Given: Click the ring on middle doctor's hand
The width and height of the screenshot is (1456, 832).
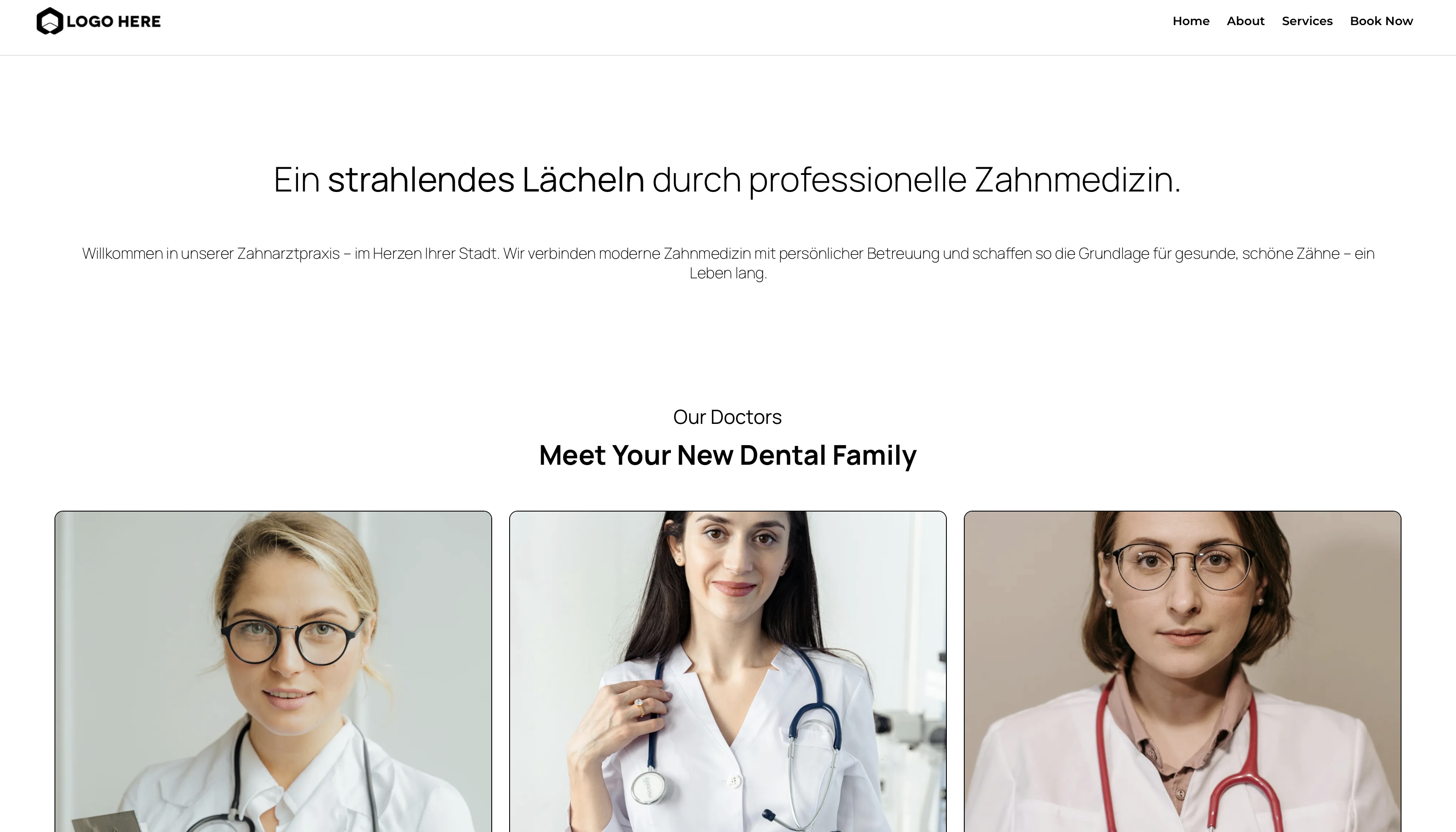Looking at the screenshot, I should [x=639, y=706].
